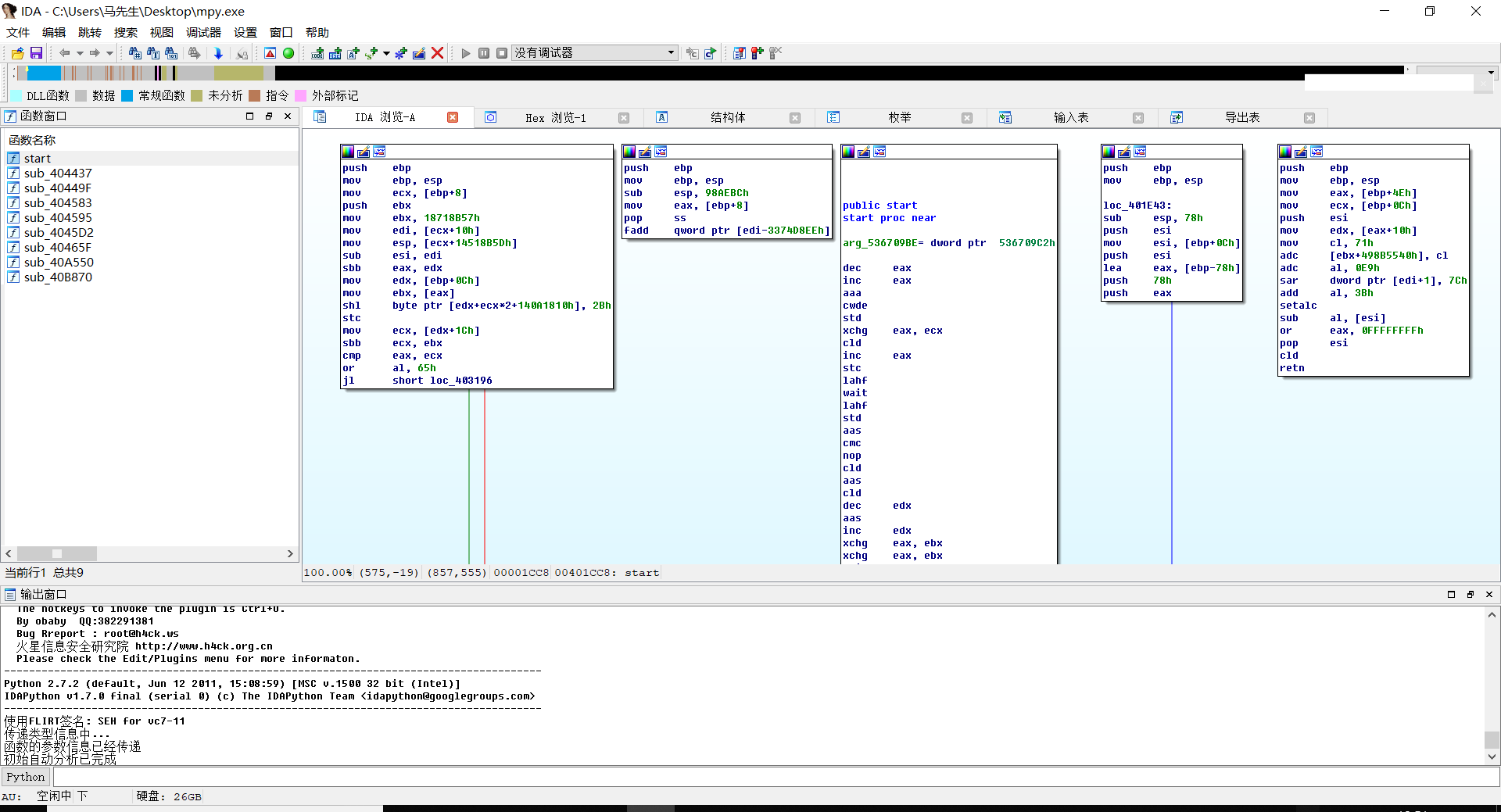Click the Python command input field
1501x812 pixels.
coord(776,777)
